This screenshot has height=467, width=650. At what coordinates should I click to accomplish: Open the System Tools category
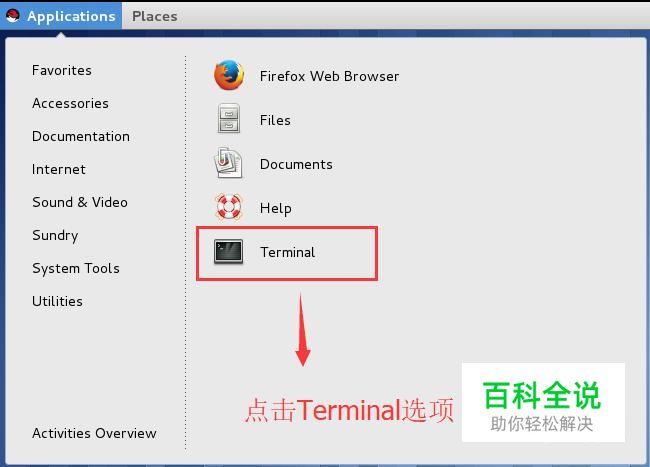point(76,269)
